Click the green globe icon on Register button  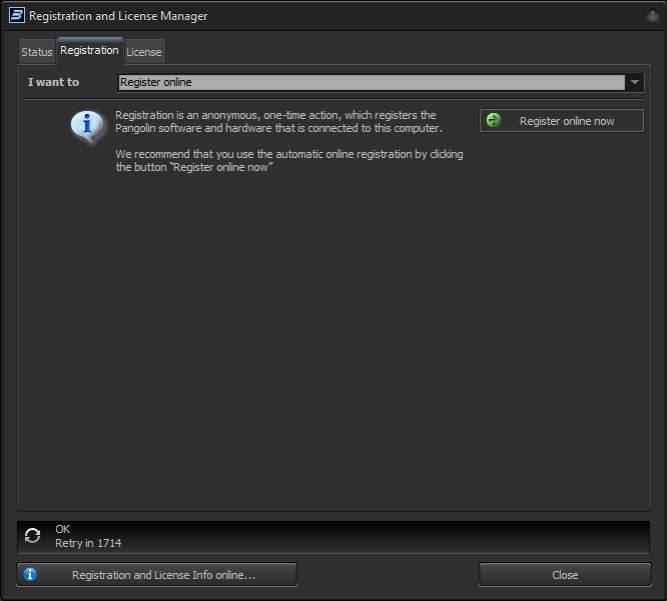click(493, 121)
